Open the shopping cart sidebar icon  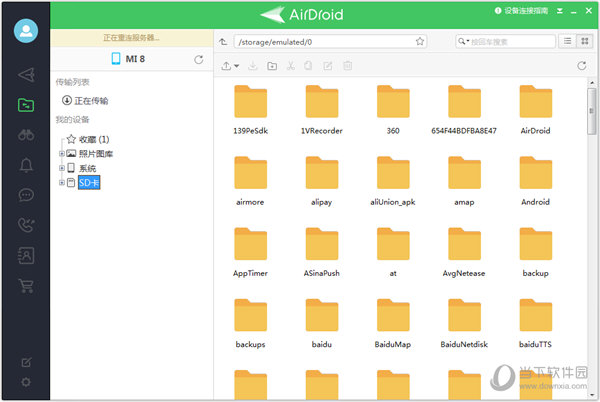tap(26, 285)
